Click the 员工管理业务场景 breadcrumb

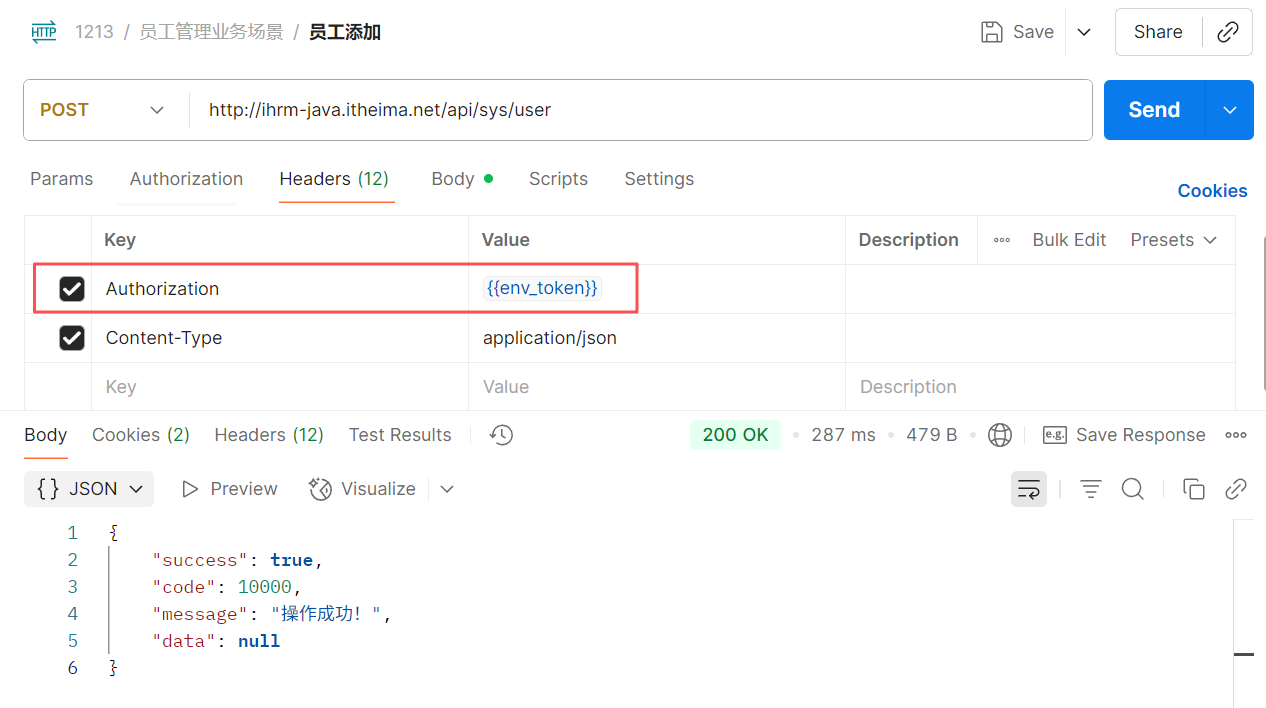coord(211,32)
